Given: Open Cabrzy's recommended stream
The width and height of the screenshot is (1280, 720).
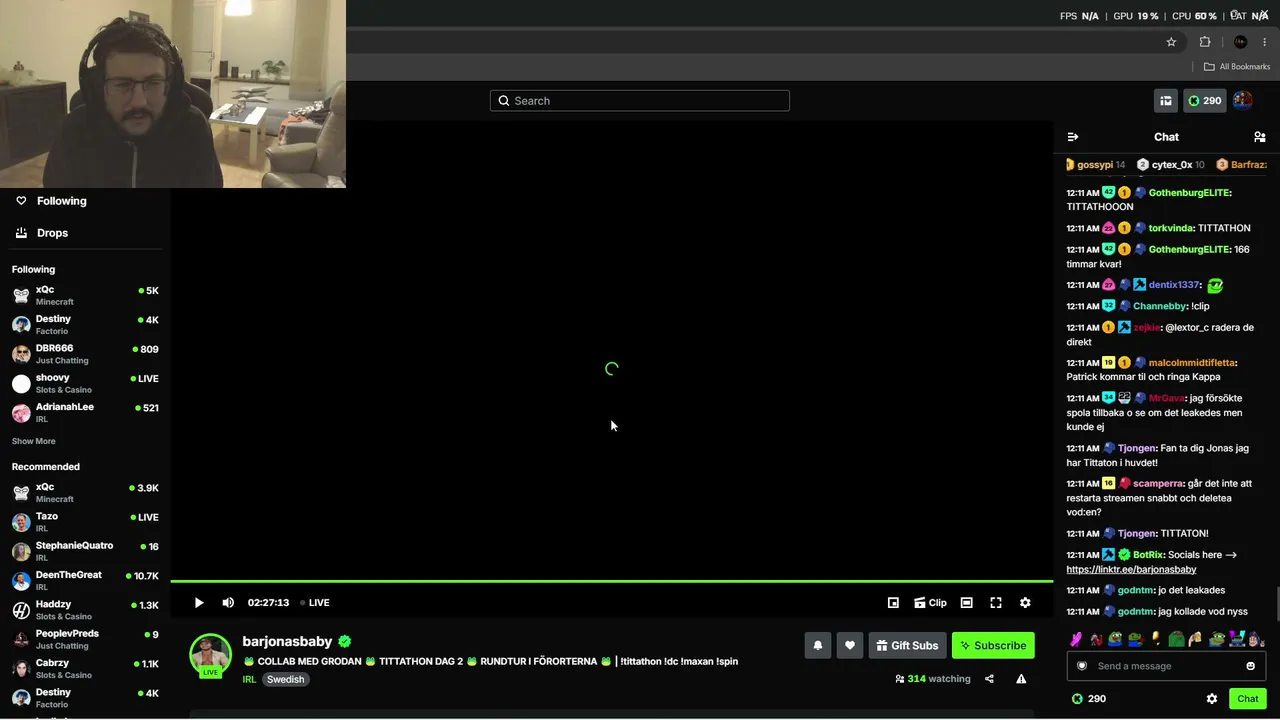Looking at the screenshot, I should 85,669.
